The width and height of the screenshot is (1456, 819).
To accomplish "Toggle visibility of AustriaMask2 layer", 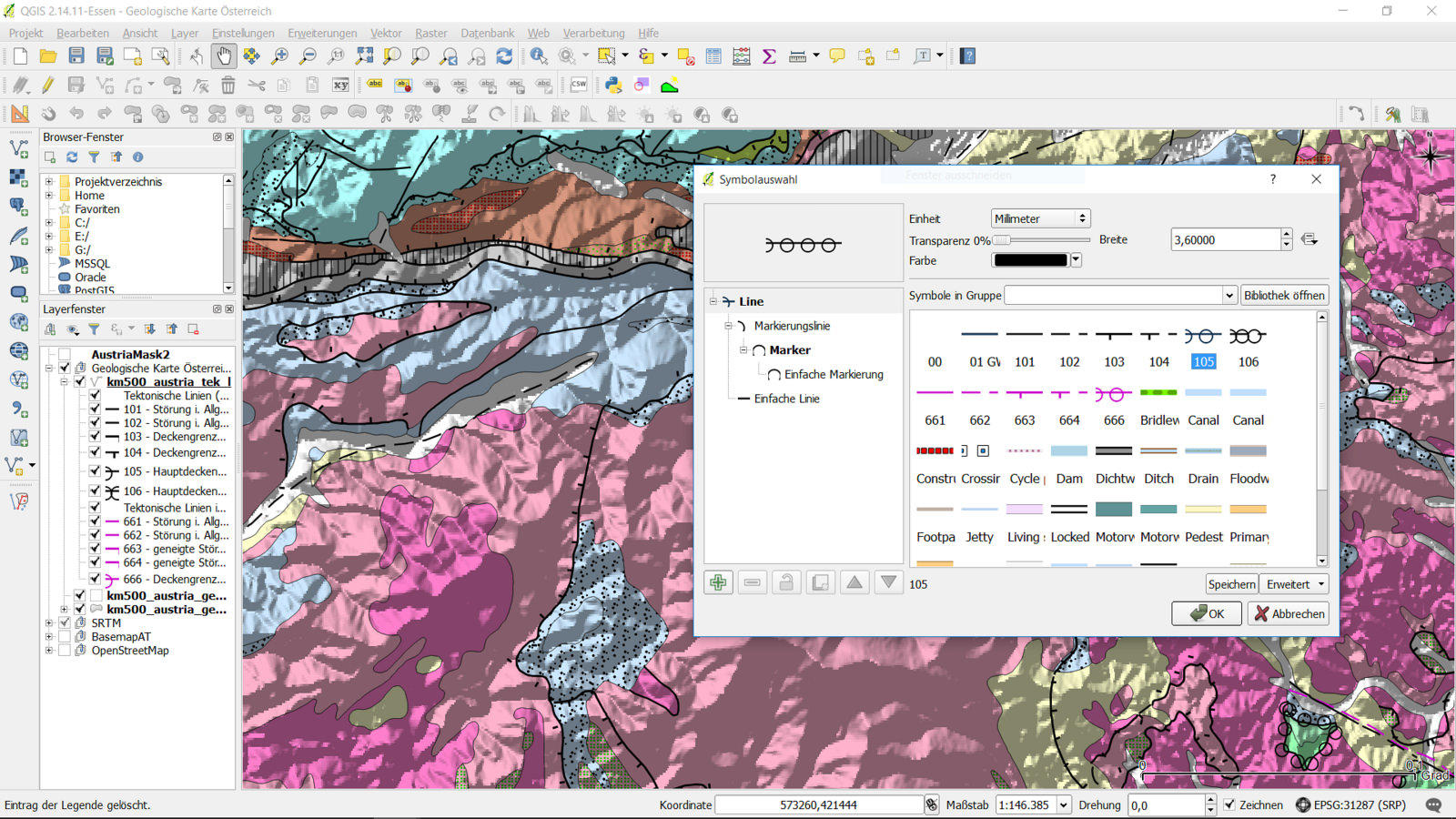I will (x=65, y=355).
